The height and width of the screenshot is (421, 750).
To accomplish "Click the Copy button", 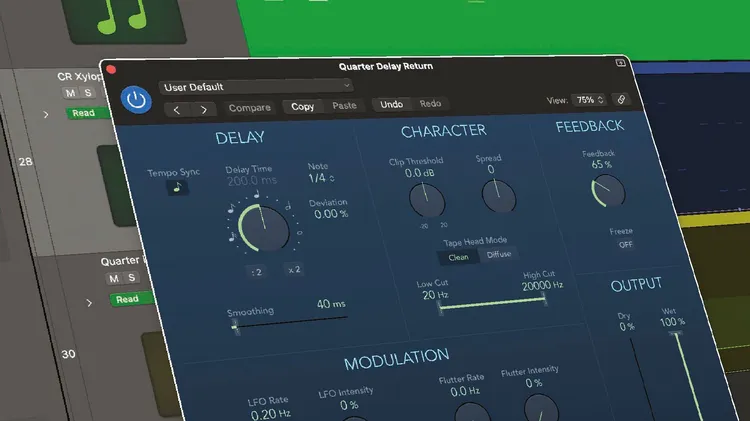I will pyautogui.click(x=303, y=106).
